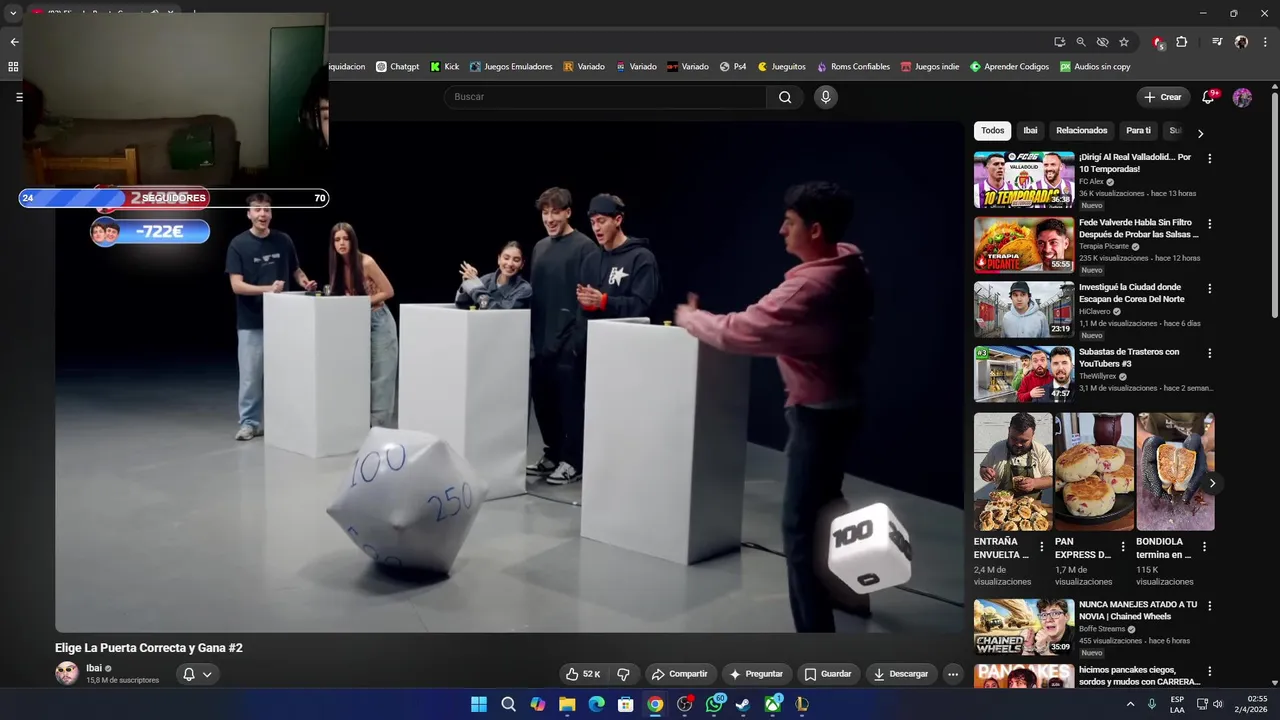Go back with the browser back arrow

pyautogui.click(x=14, y=42)
